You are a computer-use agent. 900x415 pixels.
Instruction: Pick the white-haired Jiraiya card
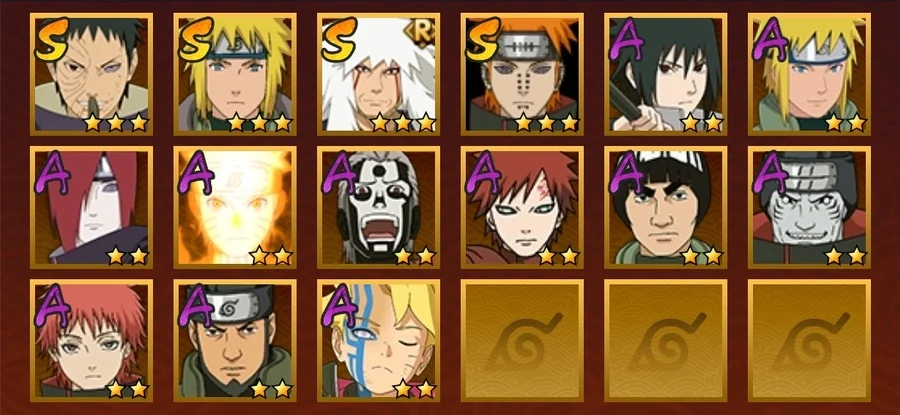pos(378,74)
